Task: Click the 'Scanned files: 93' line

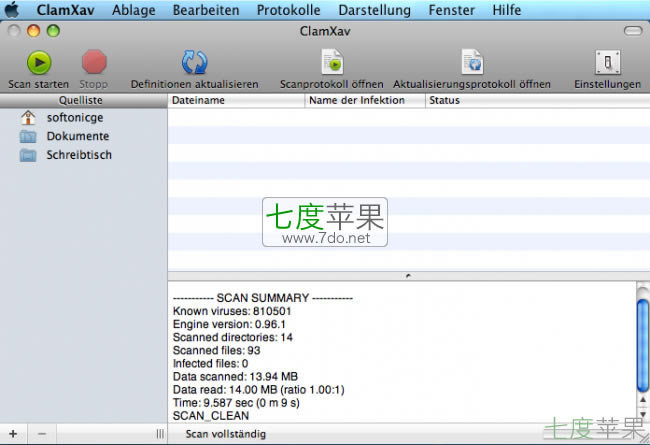Action: pos(216,350)
